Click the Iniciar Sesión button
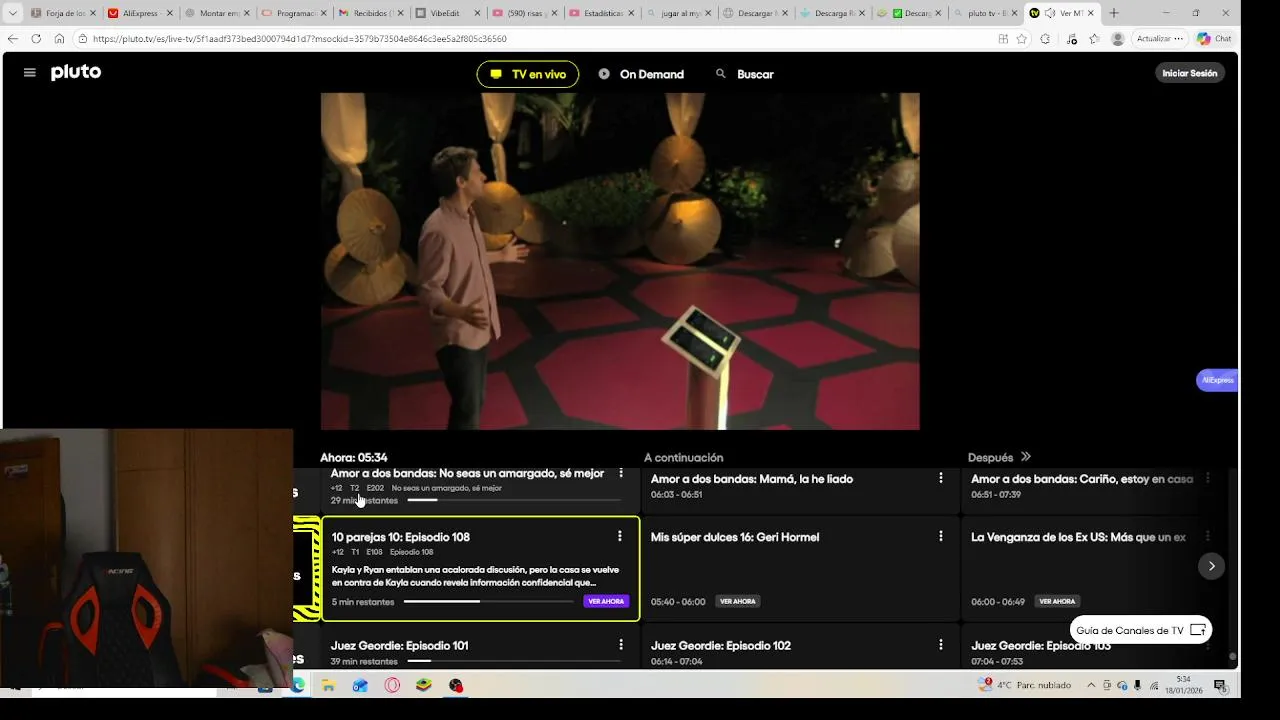Image resolution: width=1280 pixels, height=720 pixels. pyautogui.click(x=1190, y=73)
